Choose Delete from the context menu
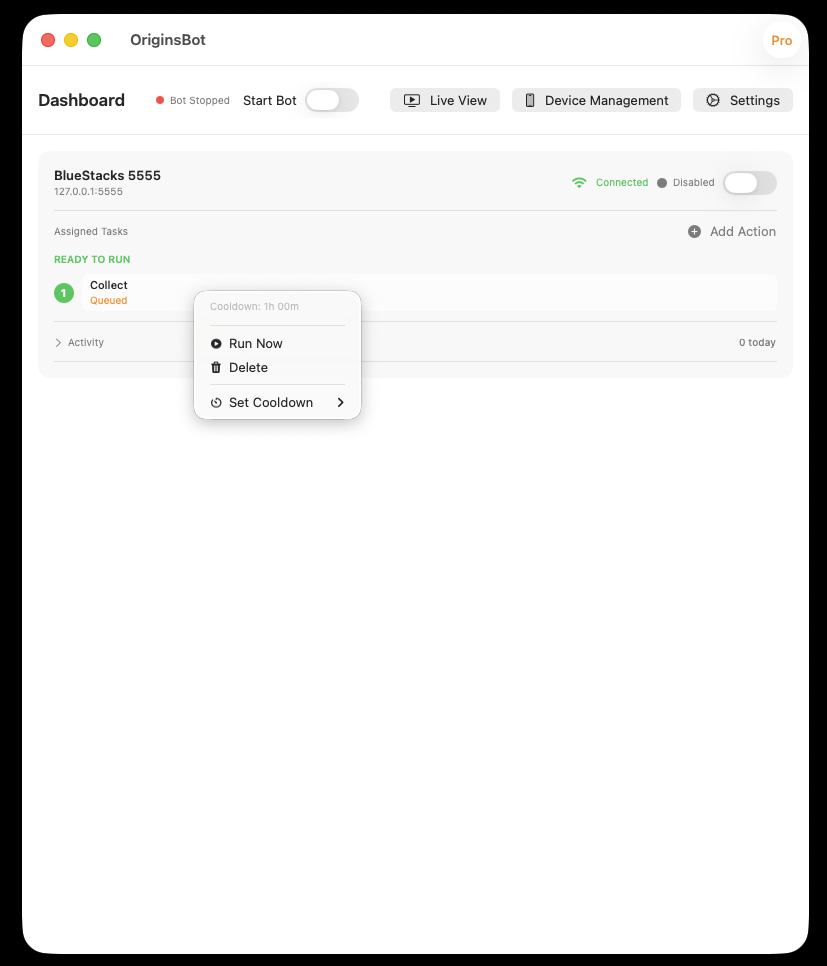Image resolution: width=827 pixels, height=966 pixels. pyautogui.click(x=277, y=368)
